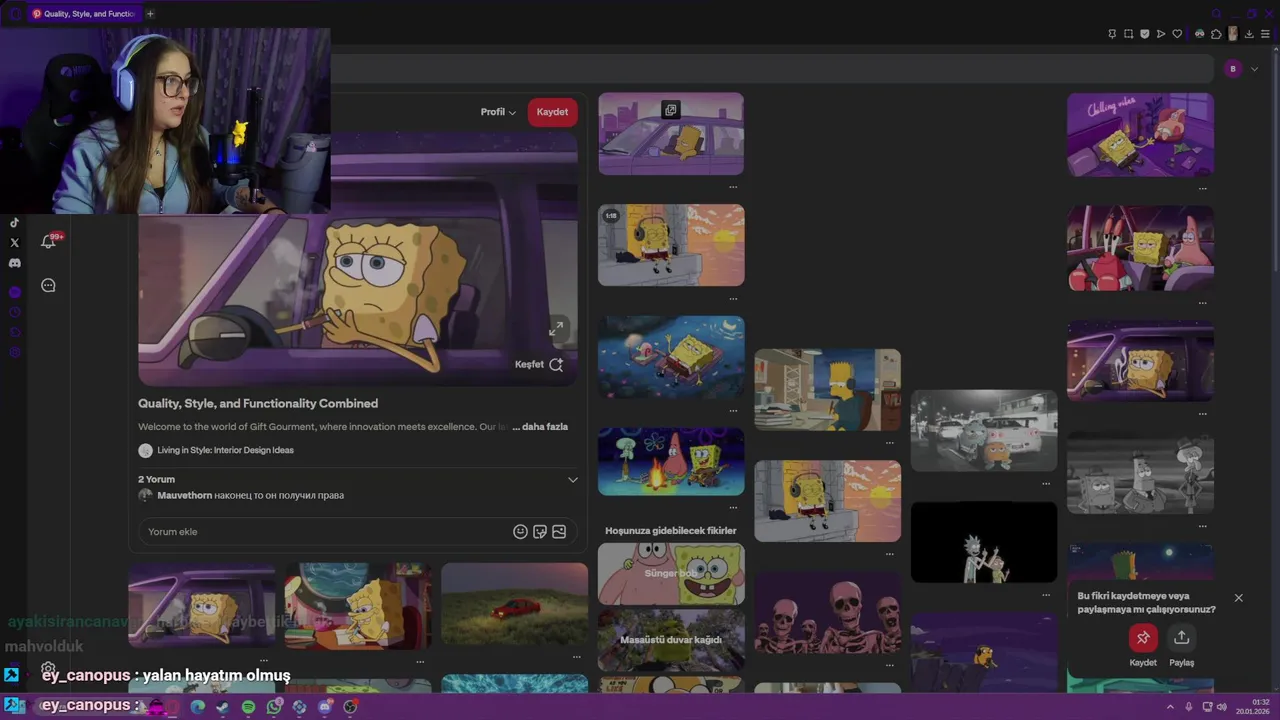Open Spotify from the taskbar
The image size is (1280, 720).
(x=248, y=707)
